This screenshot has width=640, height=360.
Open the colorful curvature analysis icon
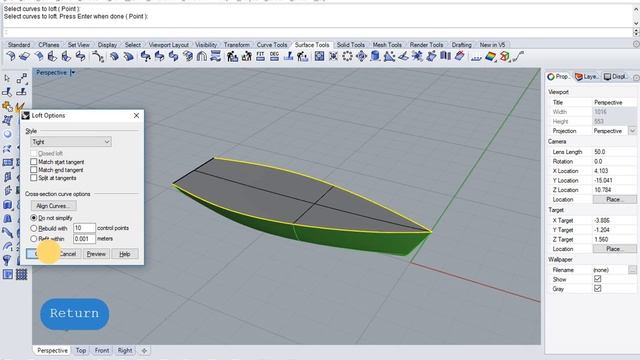click(x=490, y=56)
